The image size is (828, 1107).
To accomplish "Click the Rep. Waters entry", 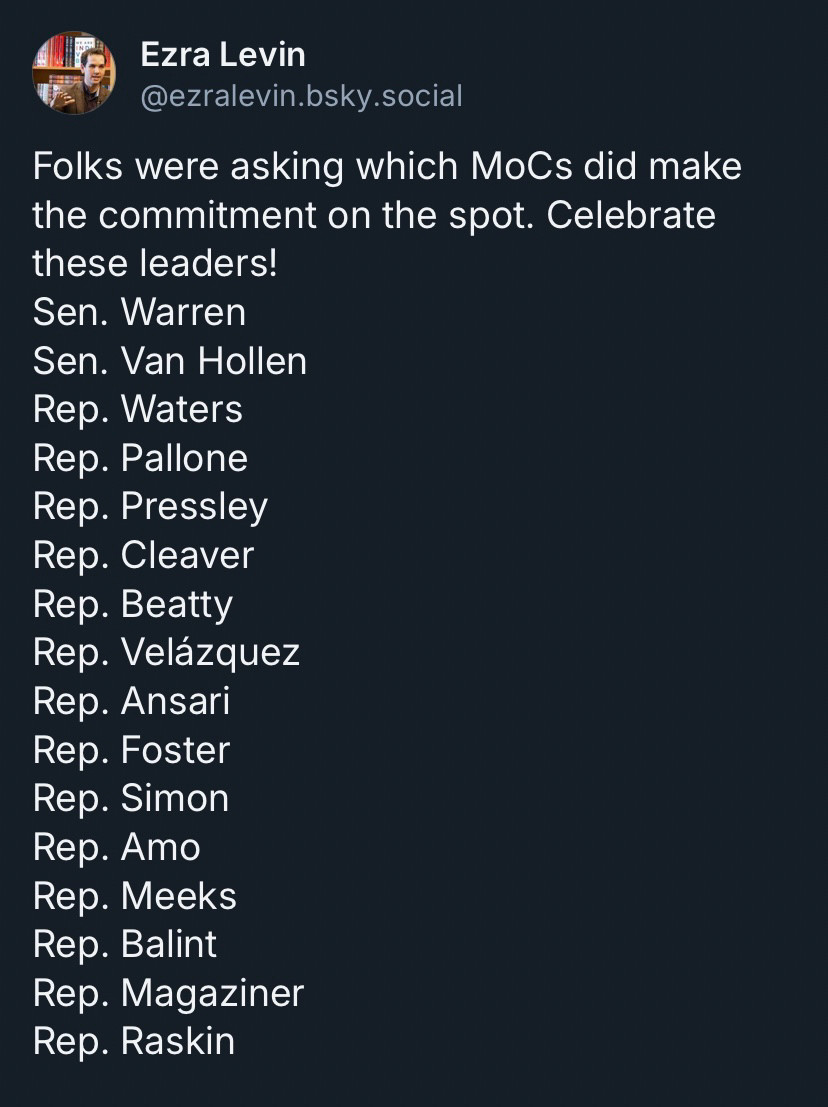I will click(x=138, y=409).
